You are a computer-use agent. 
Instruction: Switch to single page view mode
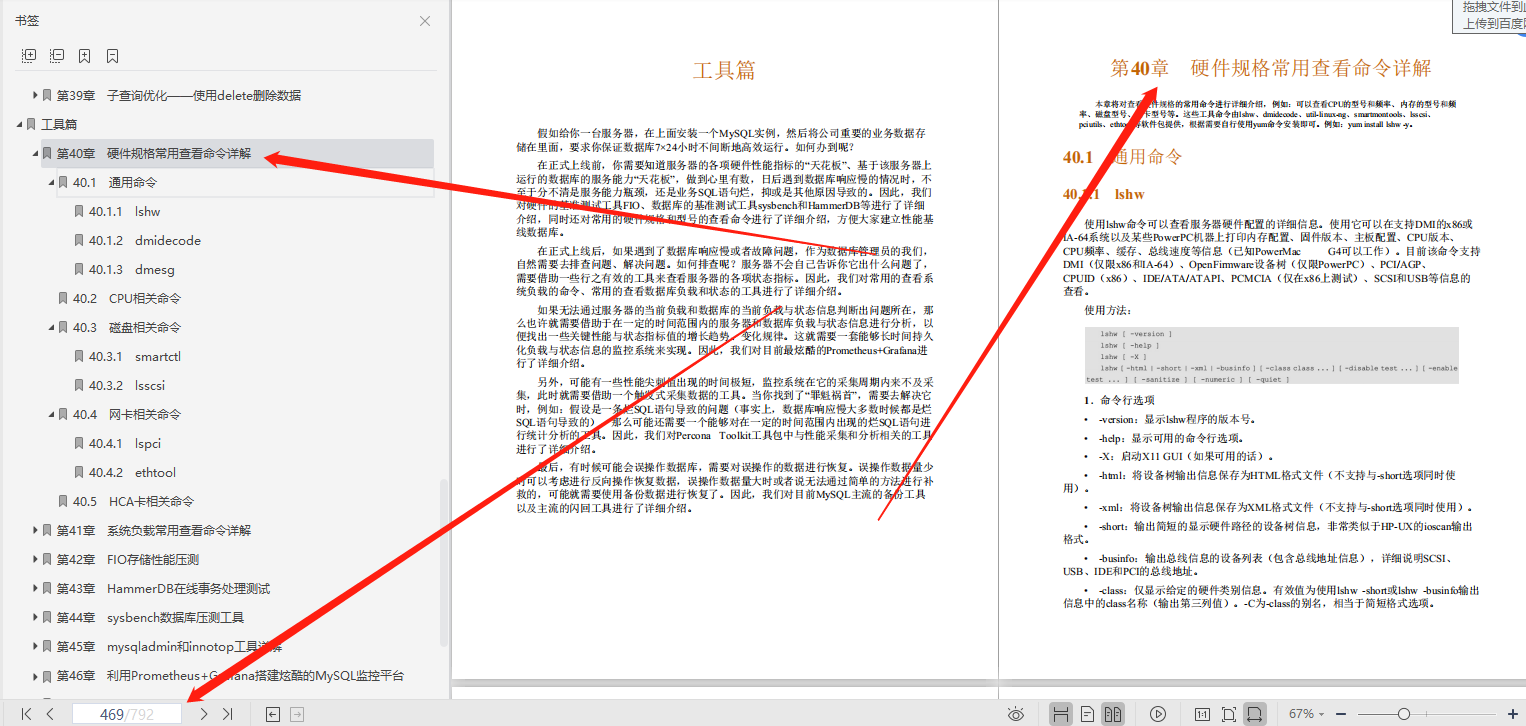(1088, 712)
